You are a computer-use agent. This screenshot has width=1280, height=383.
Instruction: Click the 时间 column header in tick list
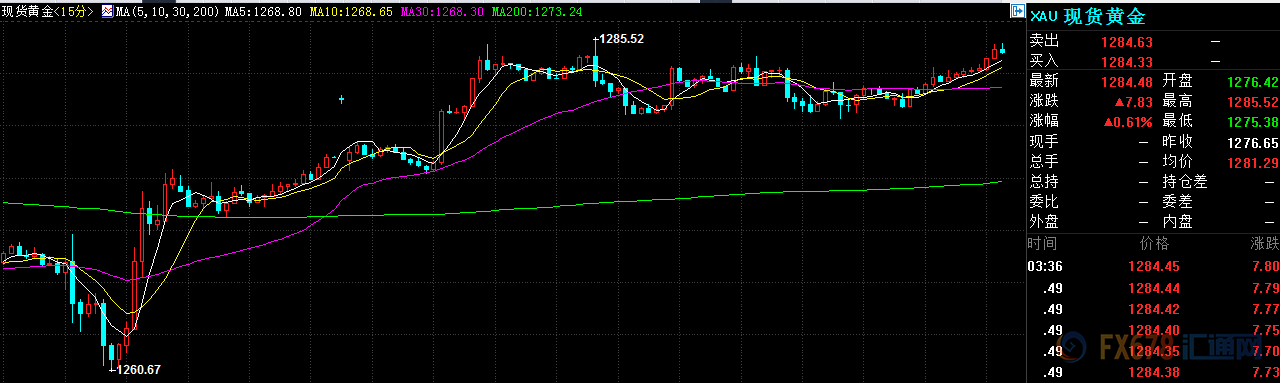1042,244
